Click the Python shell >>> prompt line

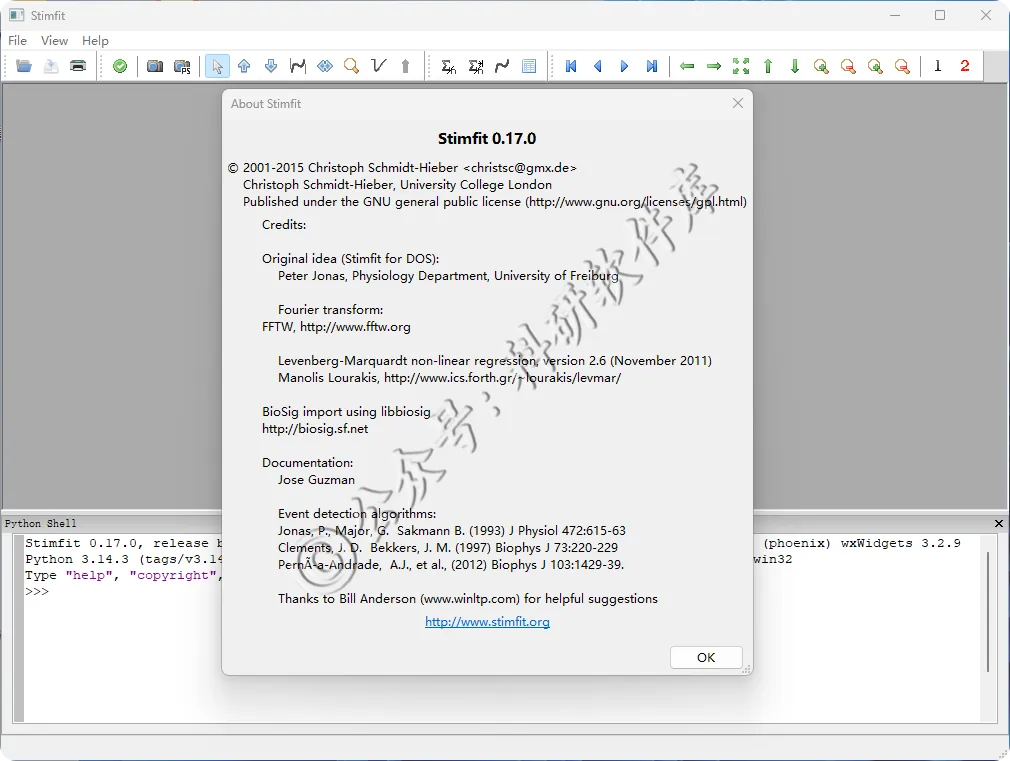tap(37, 592)
